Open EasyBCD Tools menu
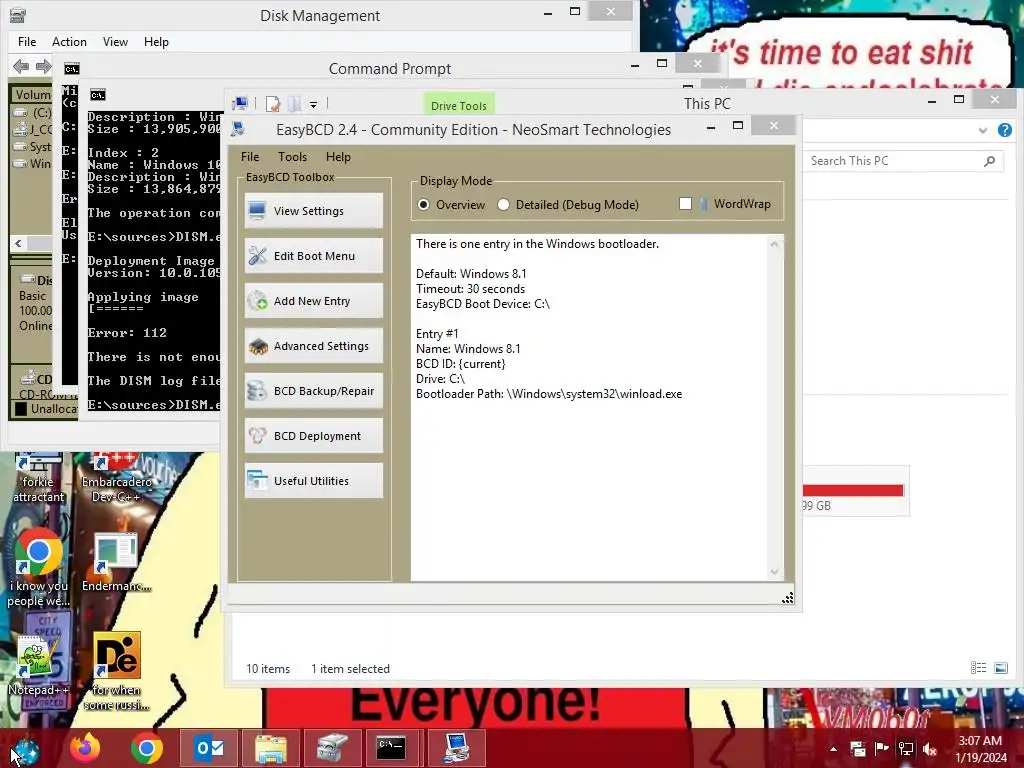1024x768 pixels. click(x=292, y=157)
